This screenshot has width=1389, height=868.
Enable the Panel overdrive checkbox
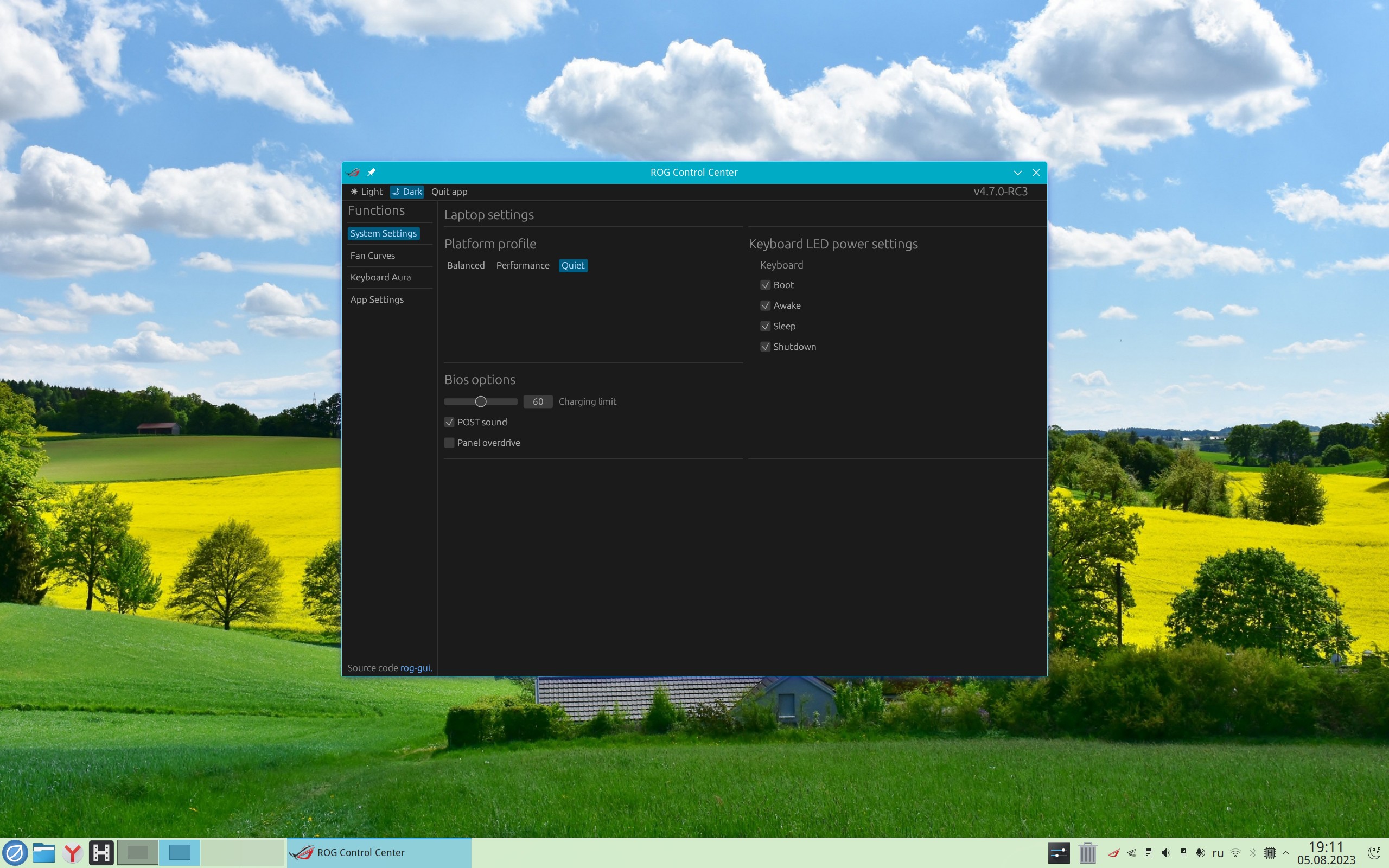coord(449,443)
